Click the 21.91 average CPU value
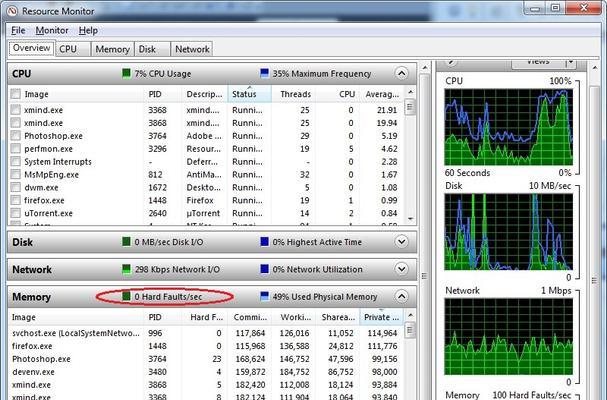 click(387, 110)
